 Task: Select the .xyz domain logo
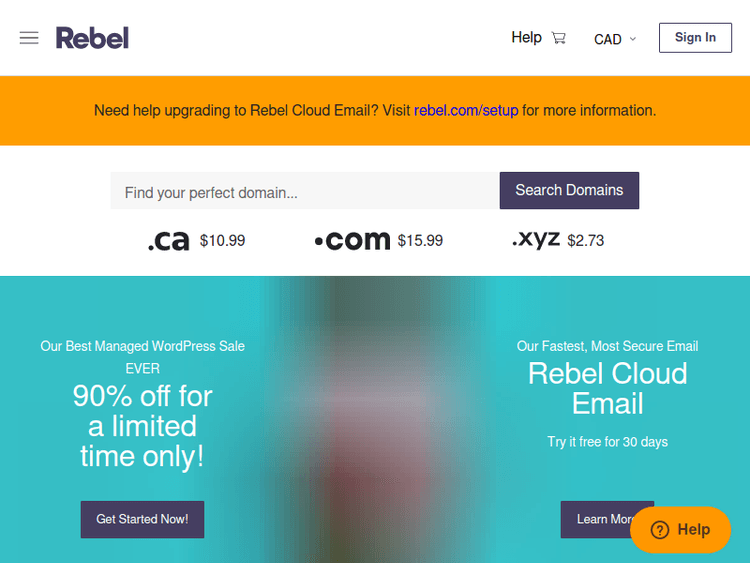[536, 240]
